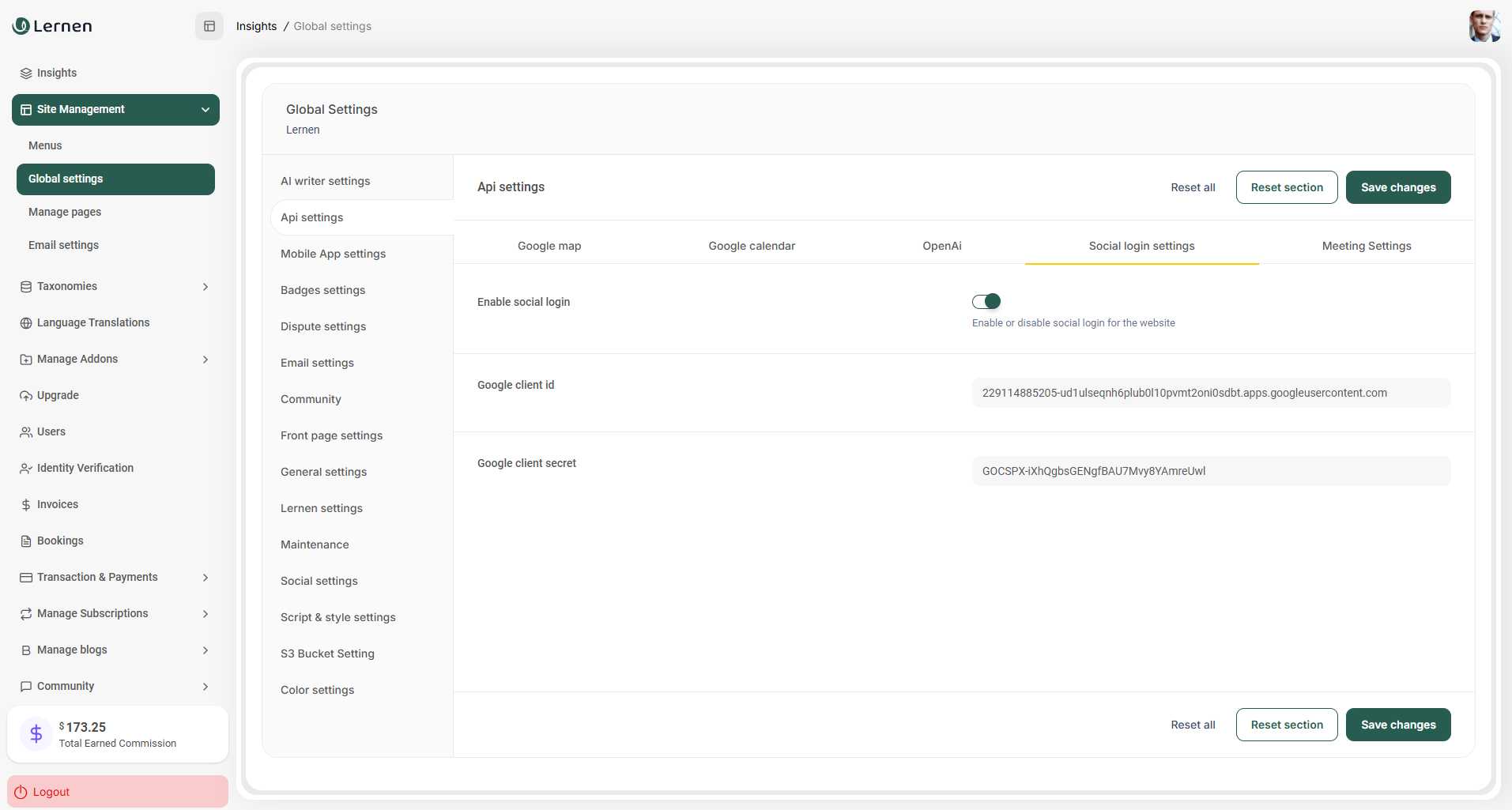Select the Upgrade arrows icon
Image resolution: width=1512 pixels, height=810 pixels.
pos(25,395)
